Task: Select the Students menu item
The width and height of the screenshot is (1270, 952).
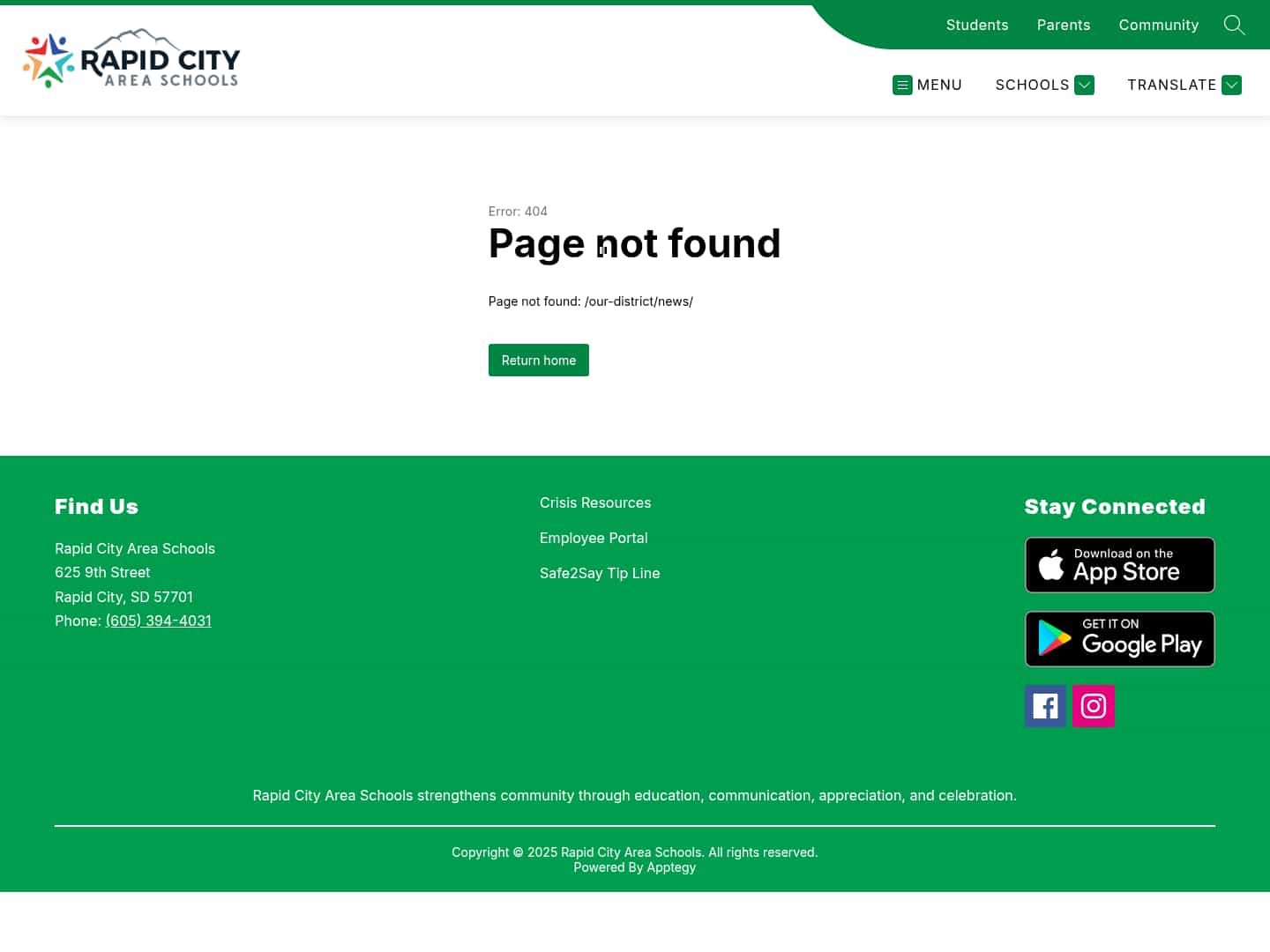Action: (977, 25)
